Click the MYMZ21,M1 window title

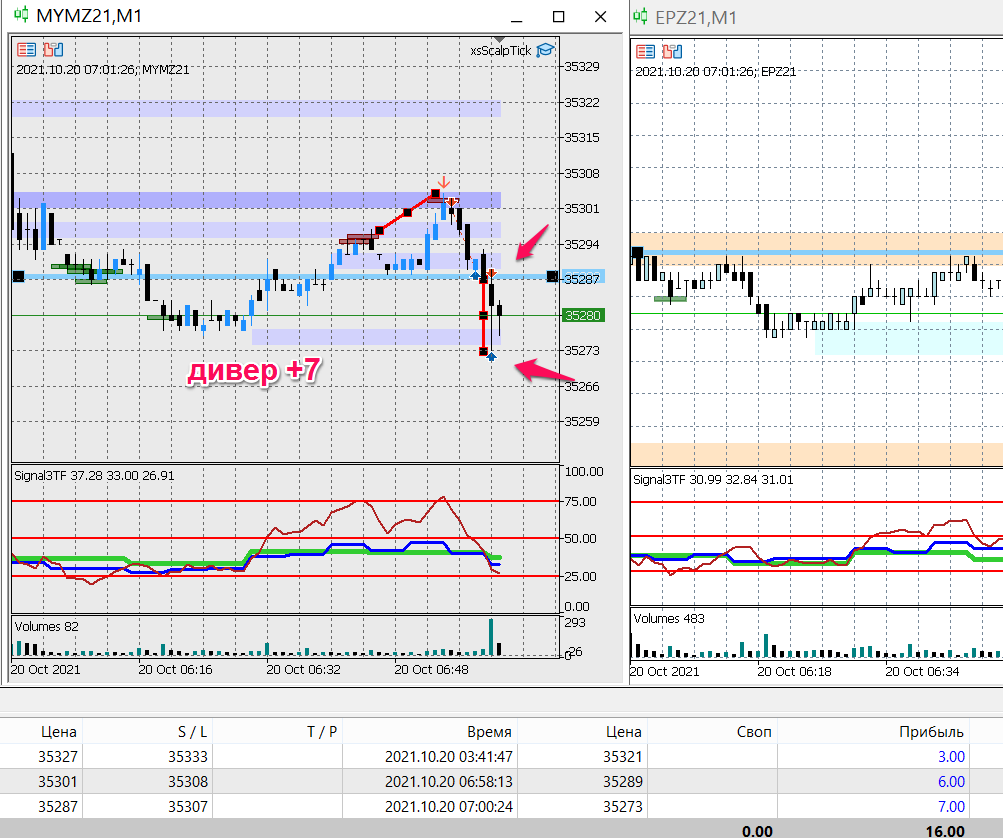click(89, 15)
